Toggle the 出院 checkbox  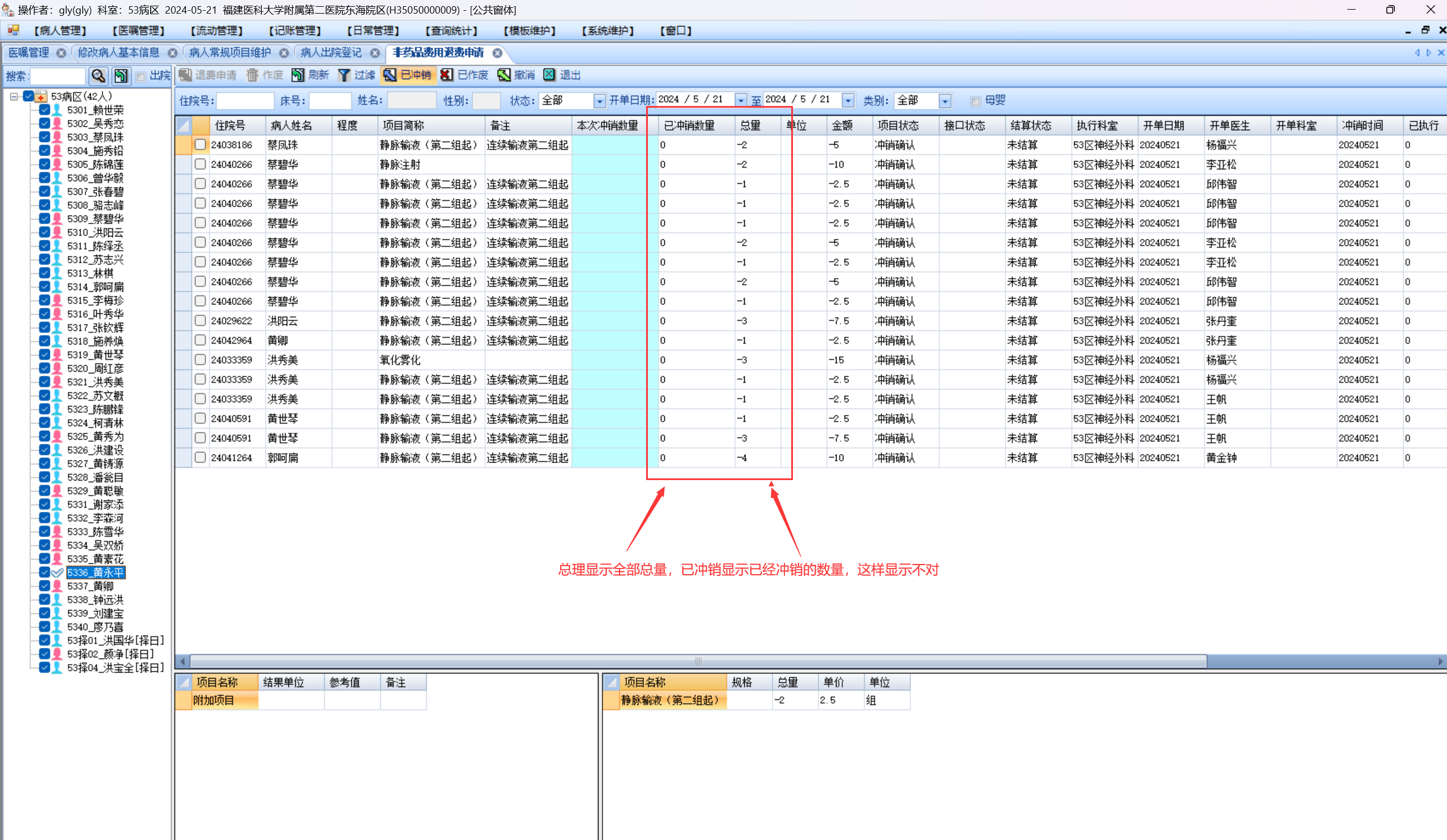click(x=141, y=77)
